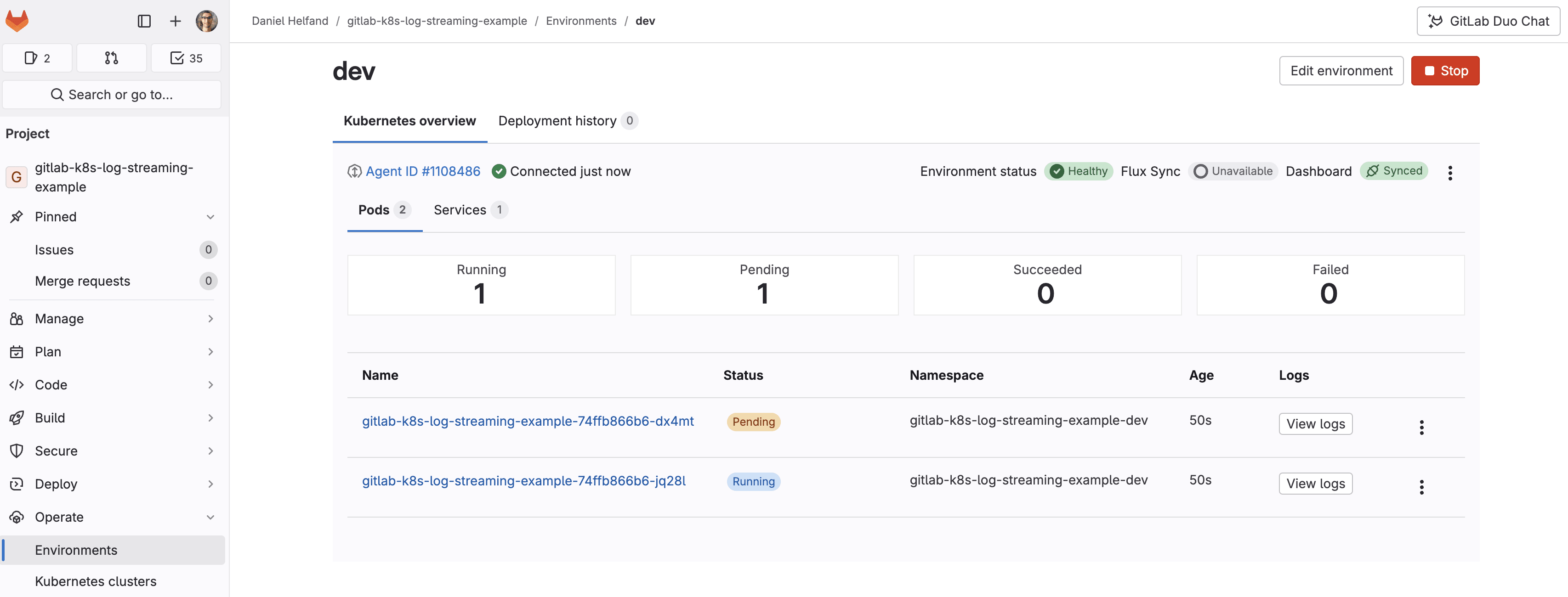Stop the dev environment
This screenshot has width=1568, height=597.
point(1445,71)
